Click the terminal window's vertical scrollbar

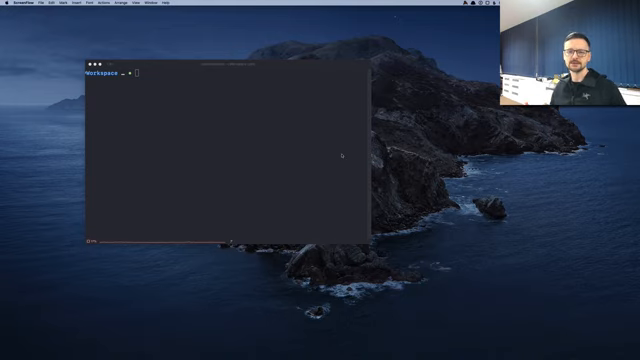point(370,155)
